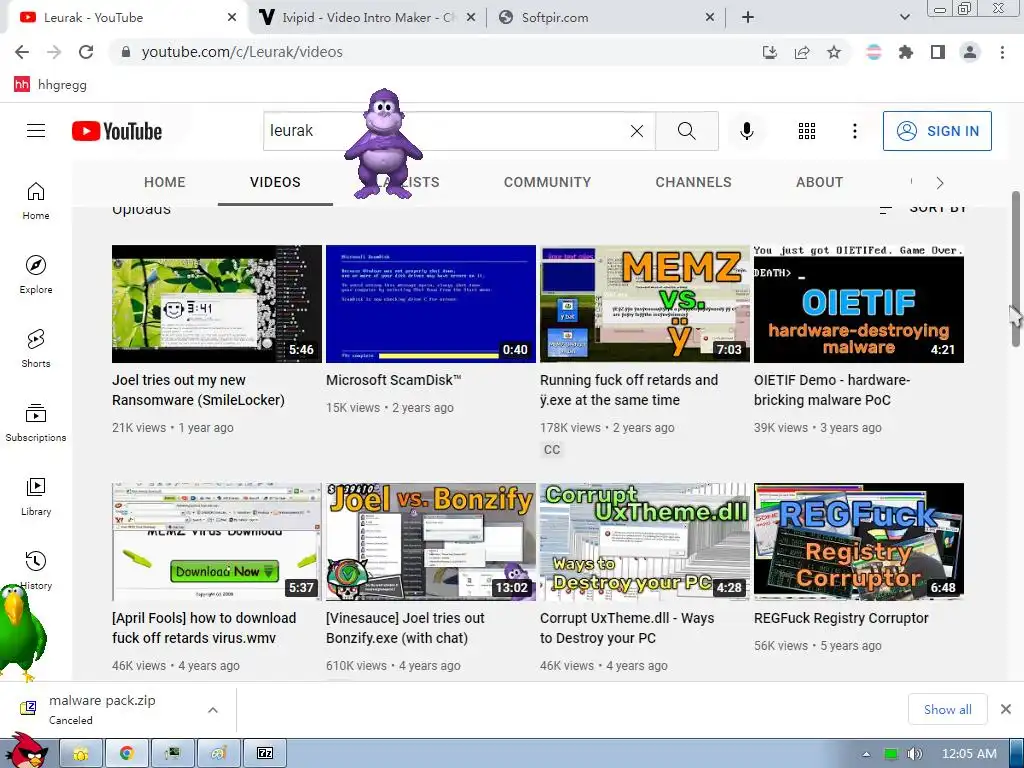Clear the search box with the X
Screen dimensions: 1024x768
point(637,131)
